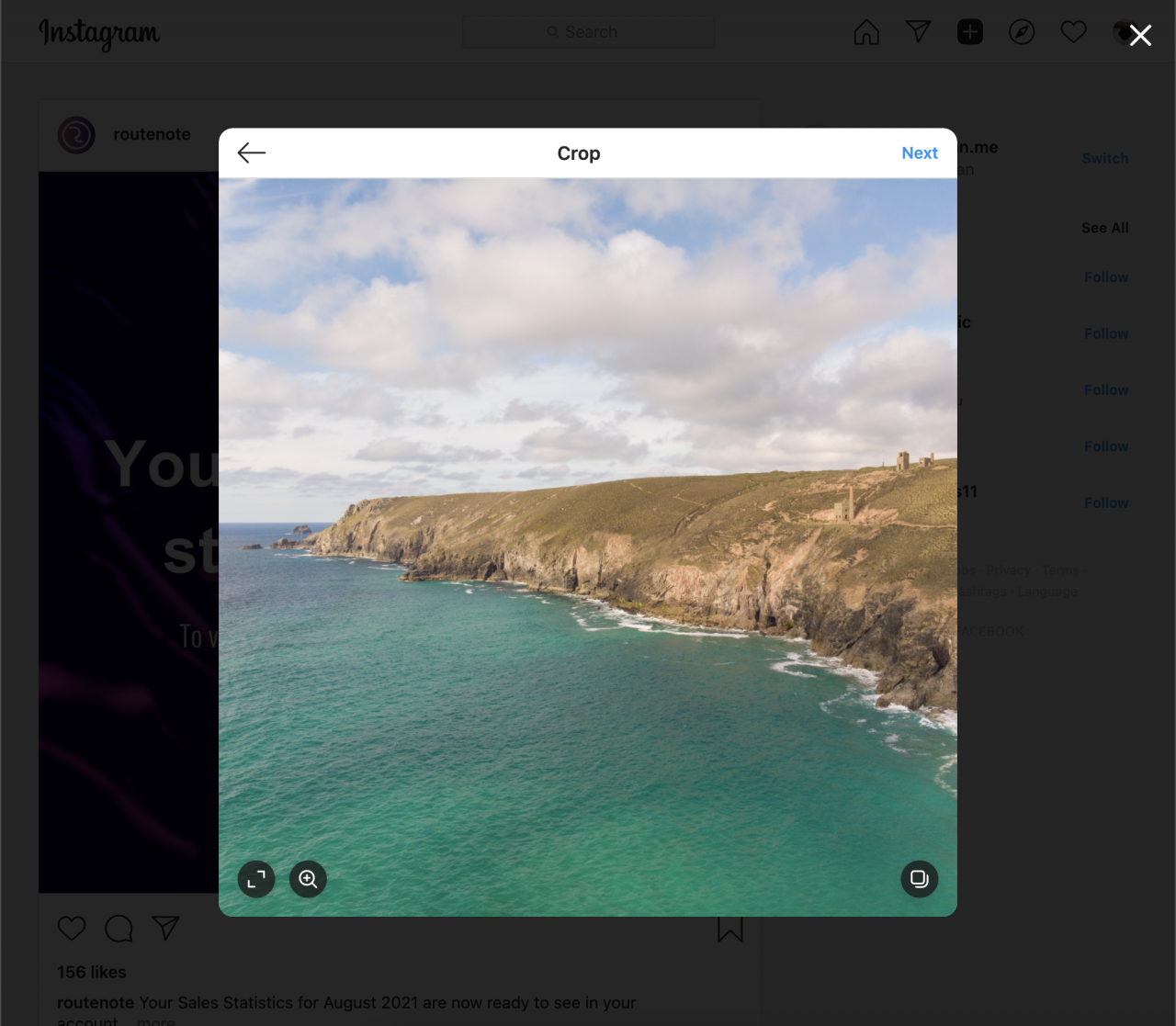Viewport: 1176px width, 1026px height.
Task: Like the routenote post with heart icon
Action: click(71, 928)
